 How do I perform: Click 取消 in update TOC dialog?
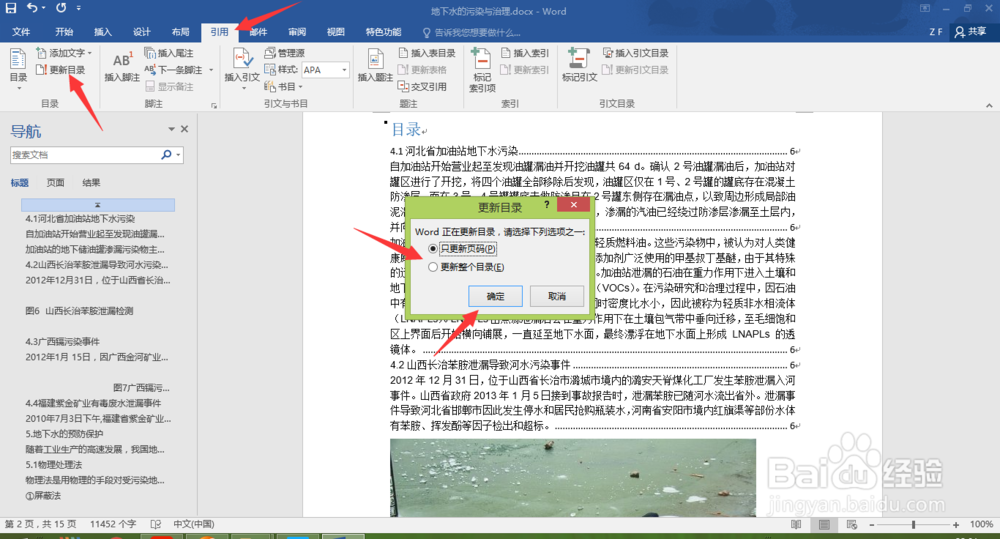[x=557, y=296]
